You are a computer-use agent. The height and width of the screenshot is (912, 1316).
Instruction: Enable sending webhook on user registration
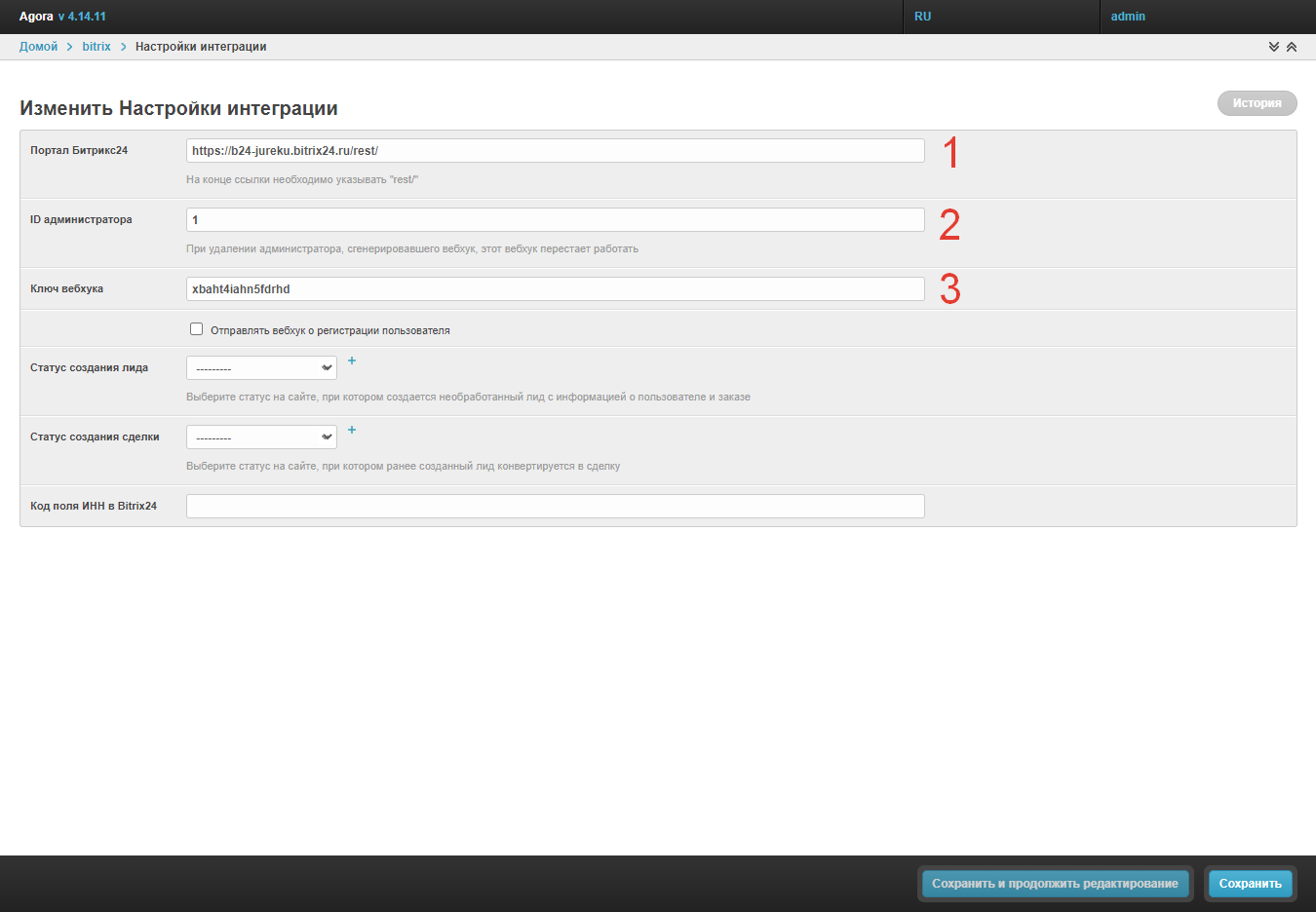(197, 329)
